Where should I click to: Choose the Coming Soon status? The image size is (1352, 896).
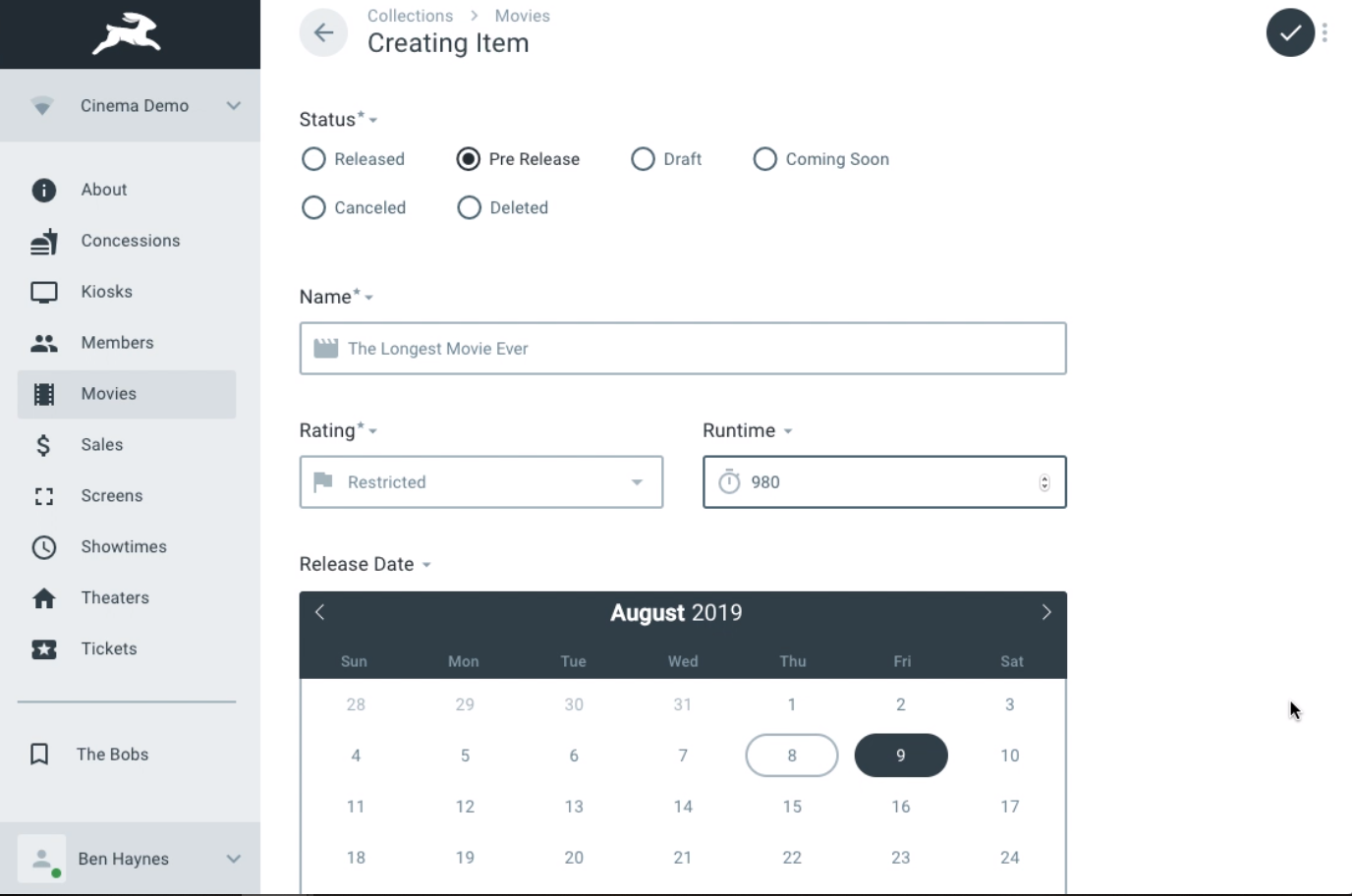click(x=764, y=159)
